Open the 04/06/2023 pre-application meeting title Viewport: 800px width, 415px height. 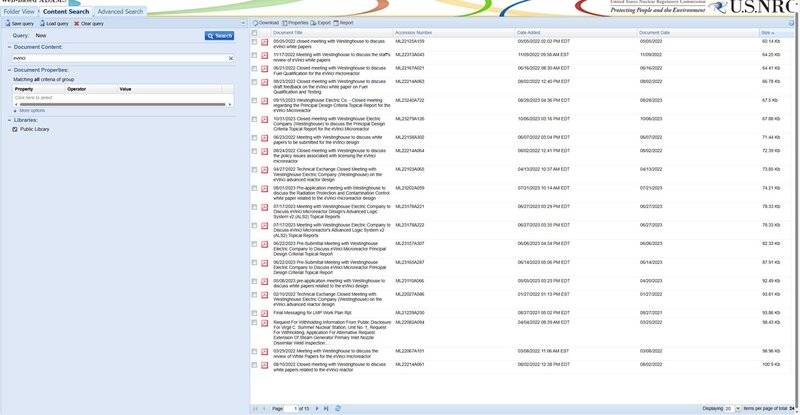[329, 283]
